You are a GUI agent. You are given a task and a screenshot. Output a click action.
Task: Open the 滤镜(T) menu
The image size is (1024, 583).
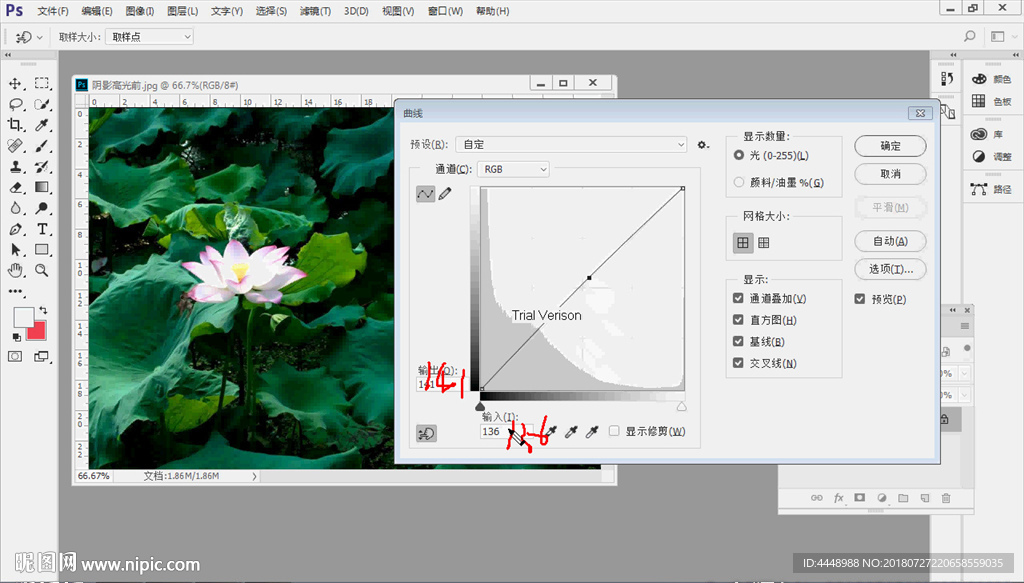coord(315,11)
